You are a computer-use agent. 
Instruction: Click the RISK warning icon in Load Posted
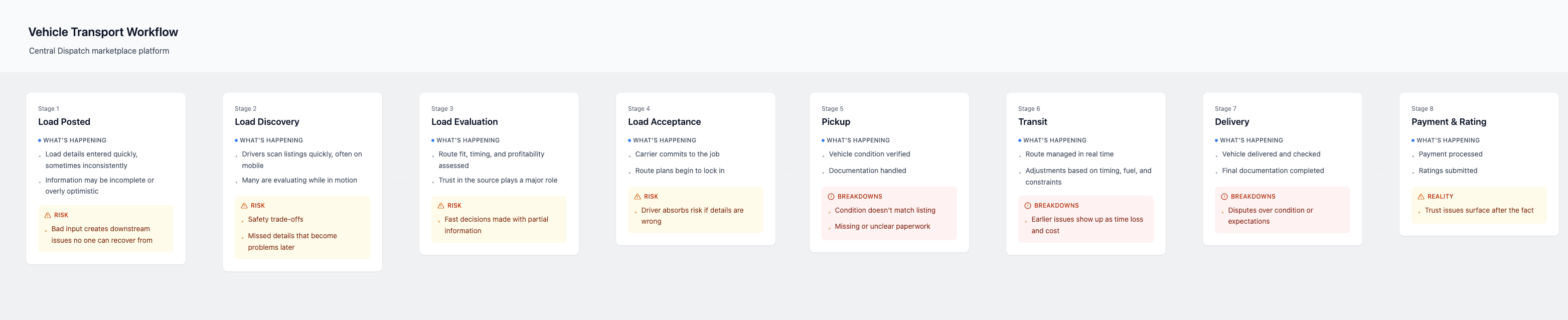(x=48, y=215)
